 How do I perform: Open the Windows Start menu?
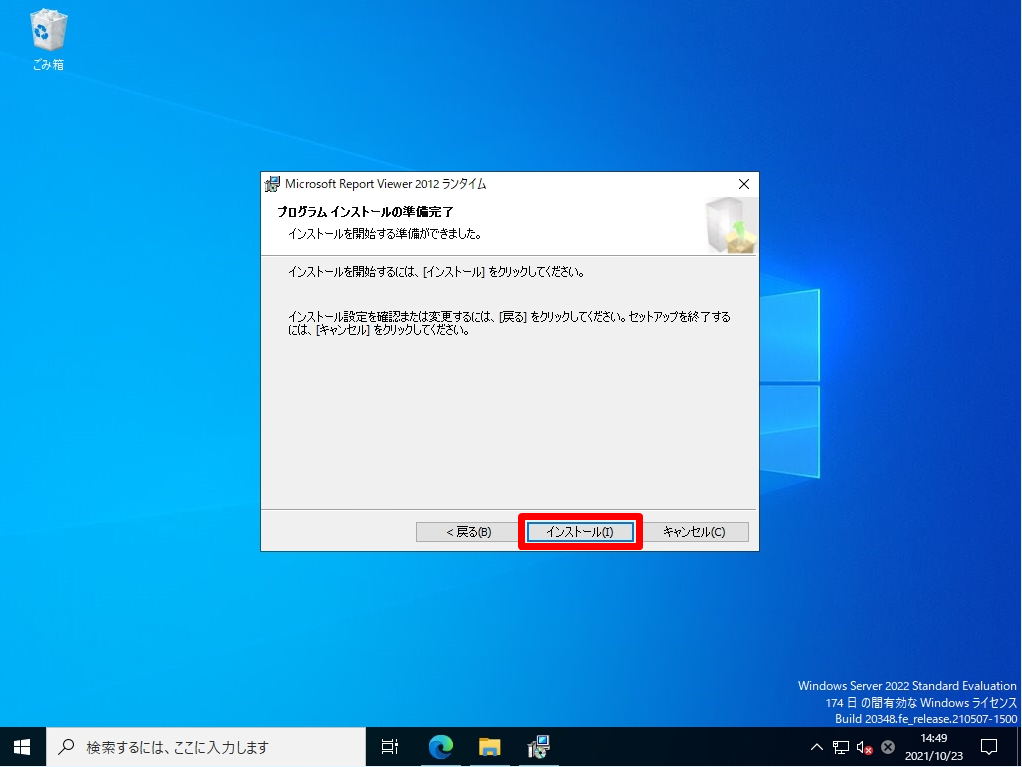click(22, 747)
